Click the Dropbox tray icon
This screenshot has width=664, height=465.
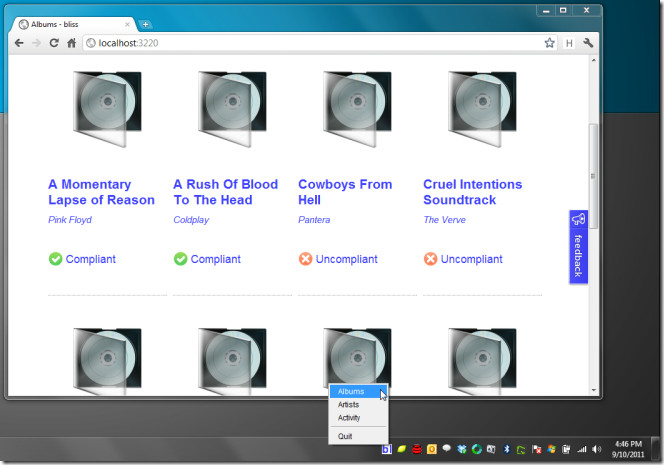click(x=462, y=449)
